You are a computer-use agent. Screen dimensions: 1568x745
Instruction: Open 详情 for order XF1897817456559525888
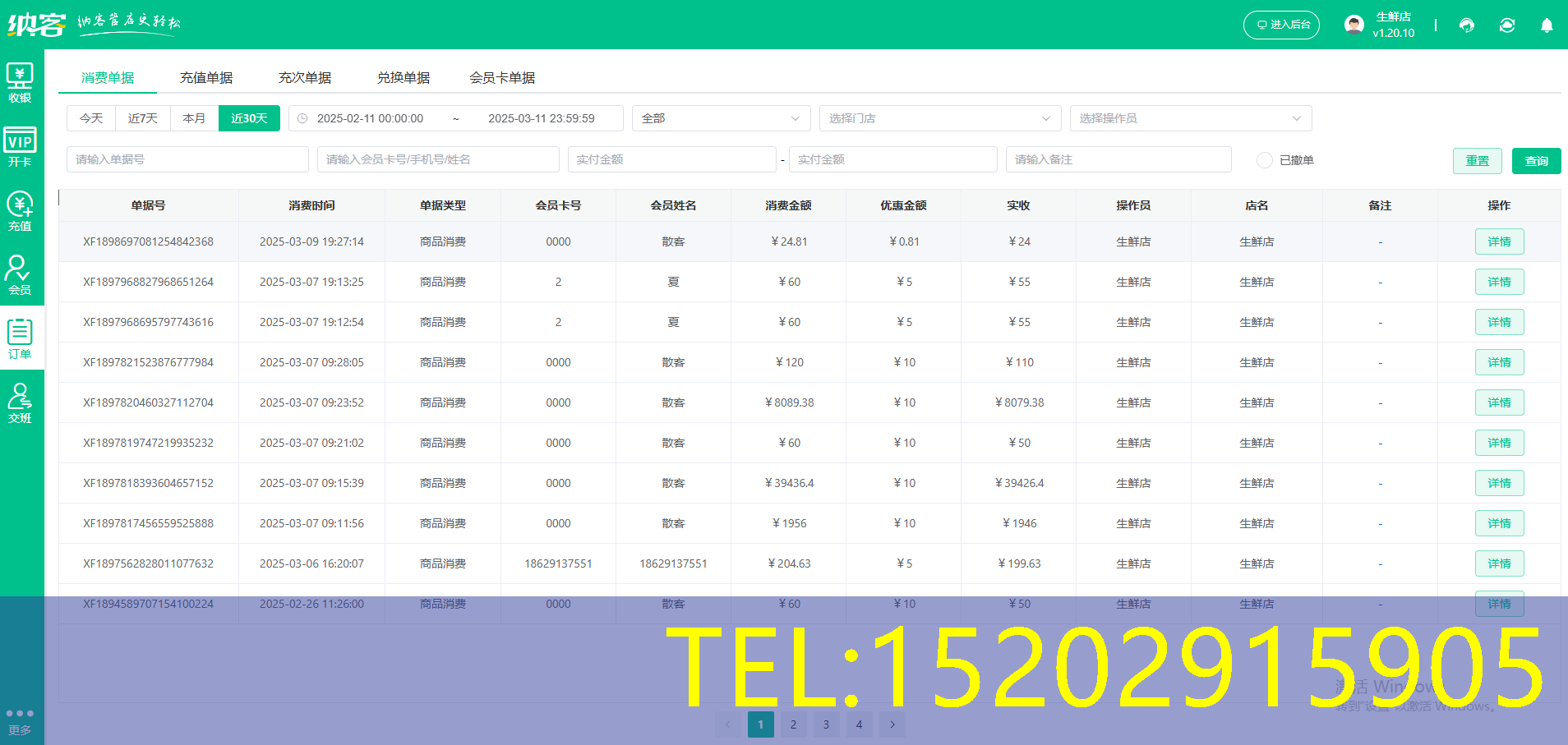pos(1500,523)
